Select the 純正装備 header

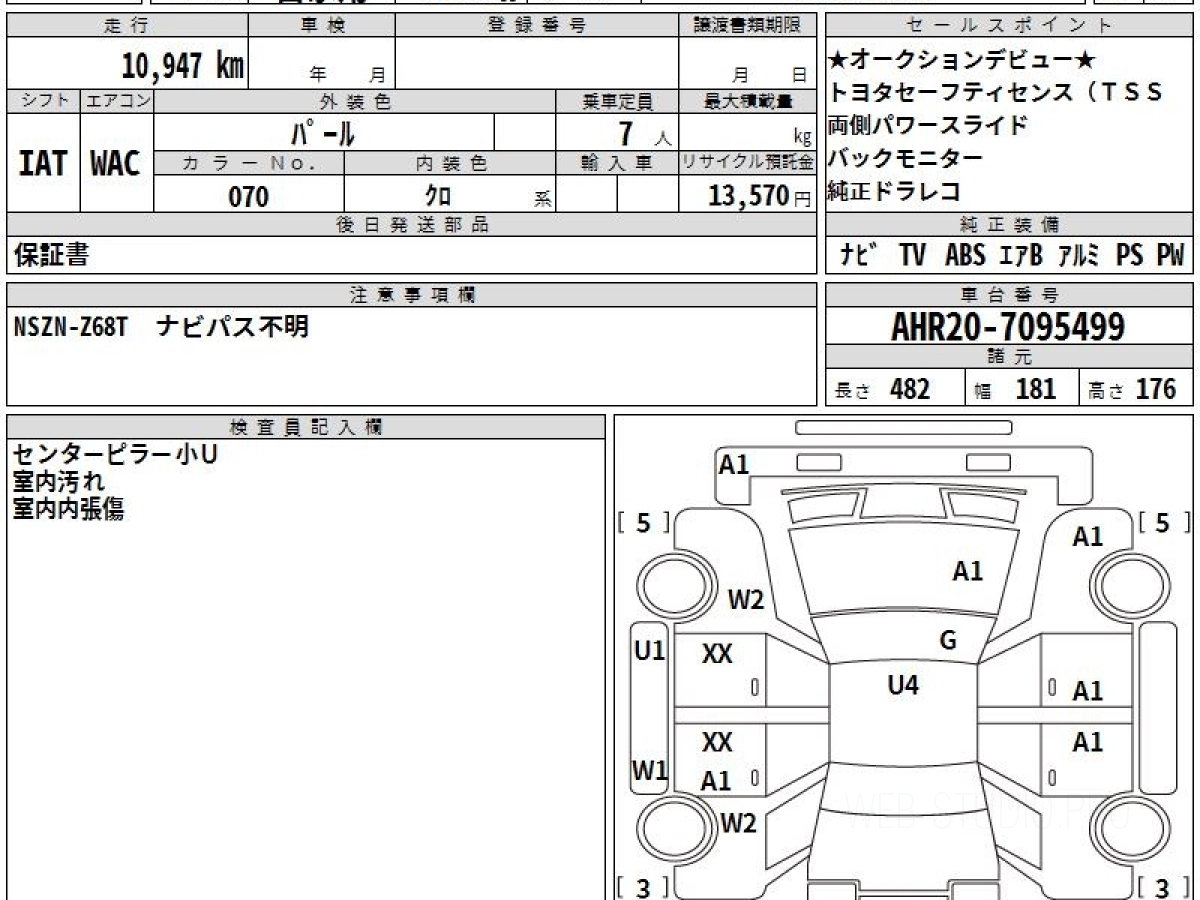click(x=1010, y=225)
